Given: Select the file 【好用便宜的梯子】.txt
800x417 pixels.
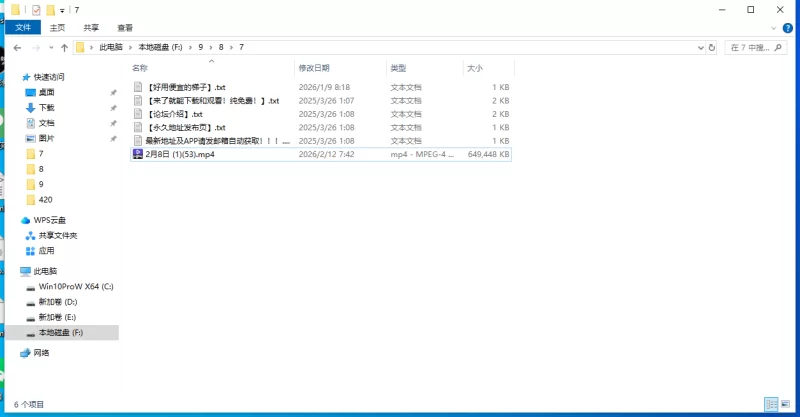Looking at the screenshot, I should click(186, 87).
